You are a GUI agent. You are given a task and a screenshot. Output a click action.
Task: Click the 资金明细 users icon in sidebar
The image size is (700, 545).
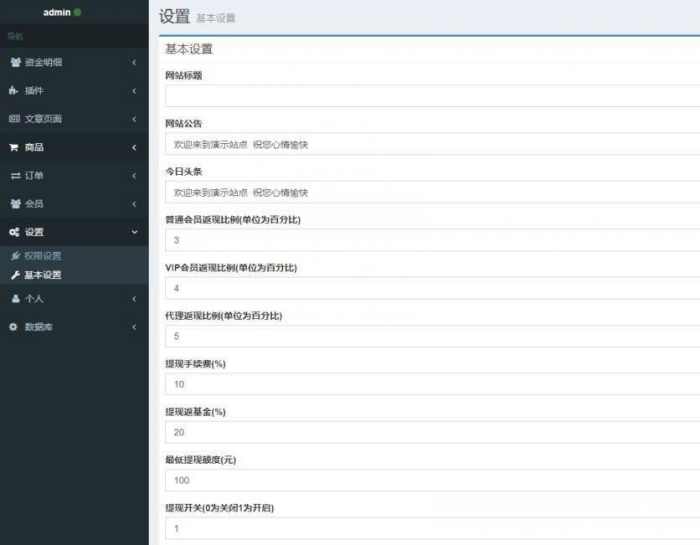[x=14, y=62]
